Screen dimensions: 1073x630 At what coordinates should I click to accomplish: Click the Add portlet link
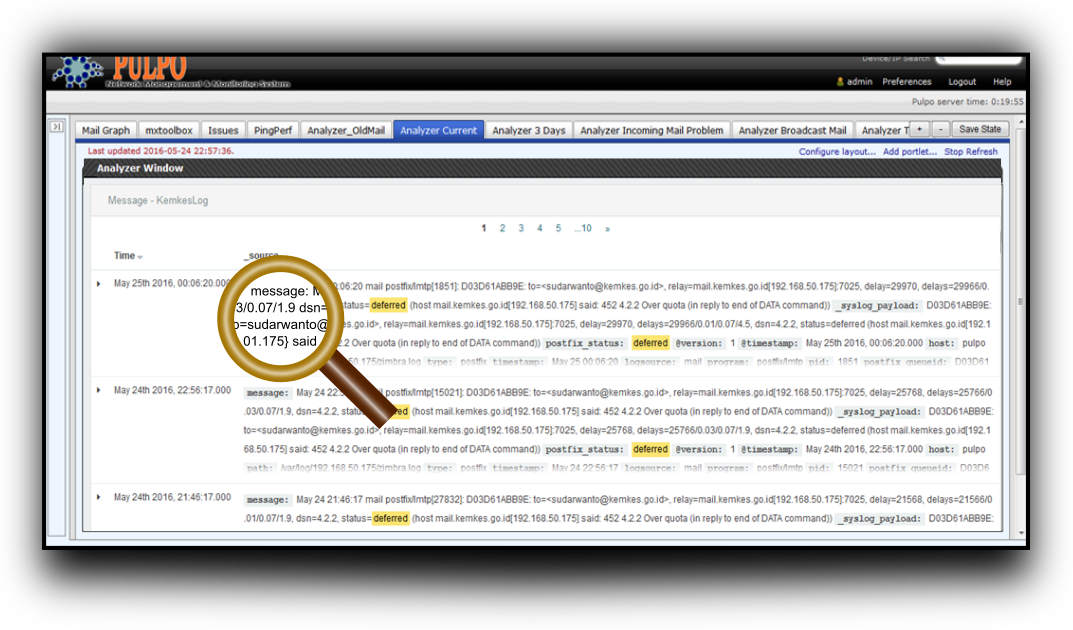tap(910, 152)
